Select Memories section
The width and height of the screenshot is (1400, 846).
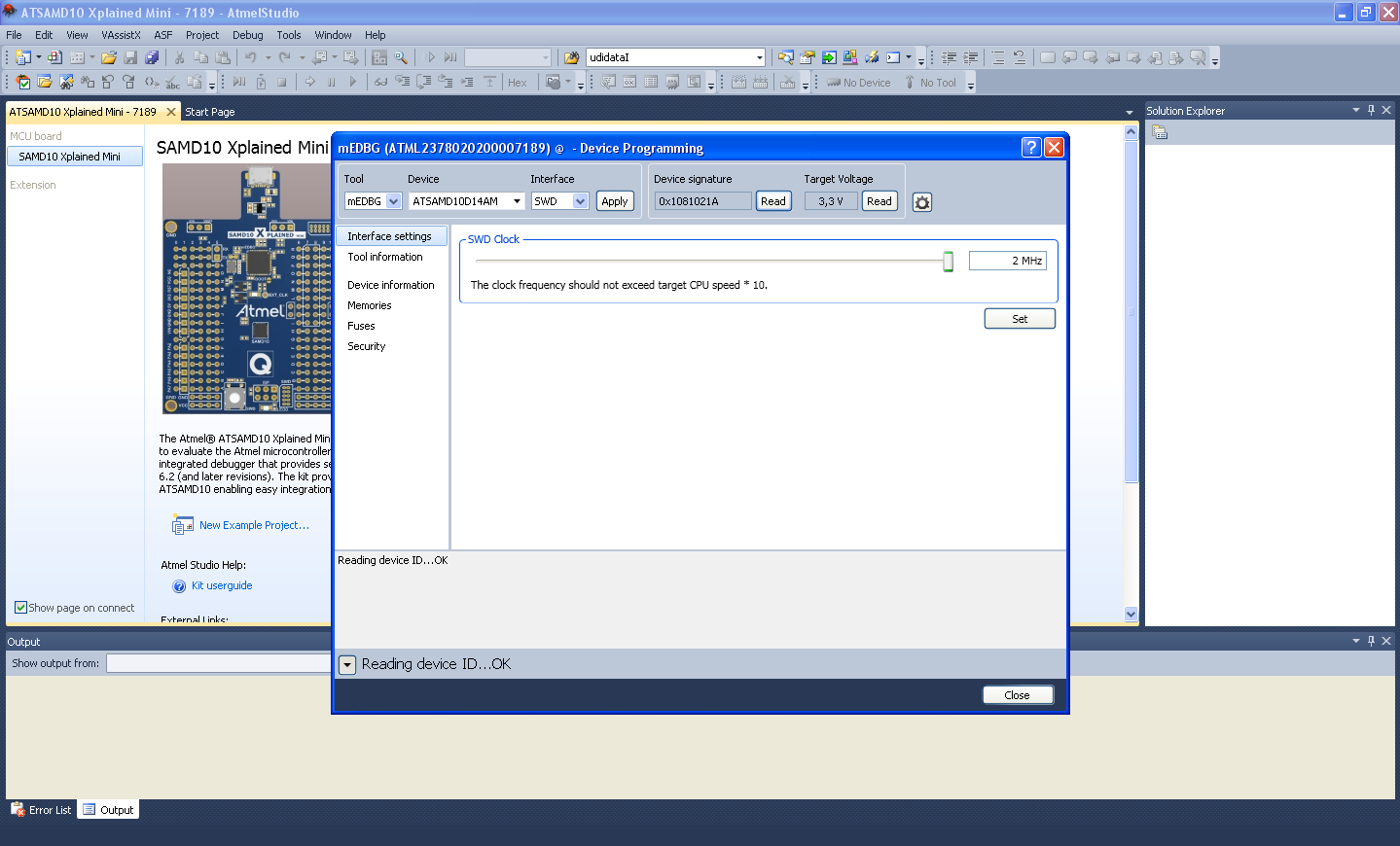pyautogui.click(x=370, y=305)
